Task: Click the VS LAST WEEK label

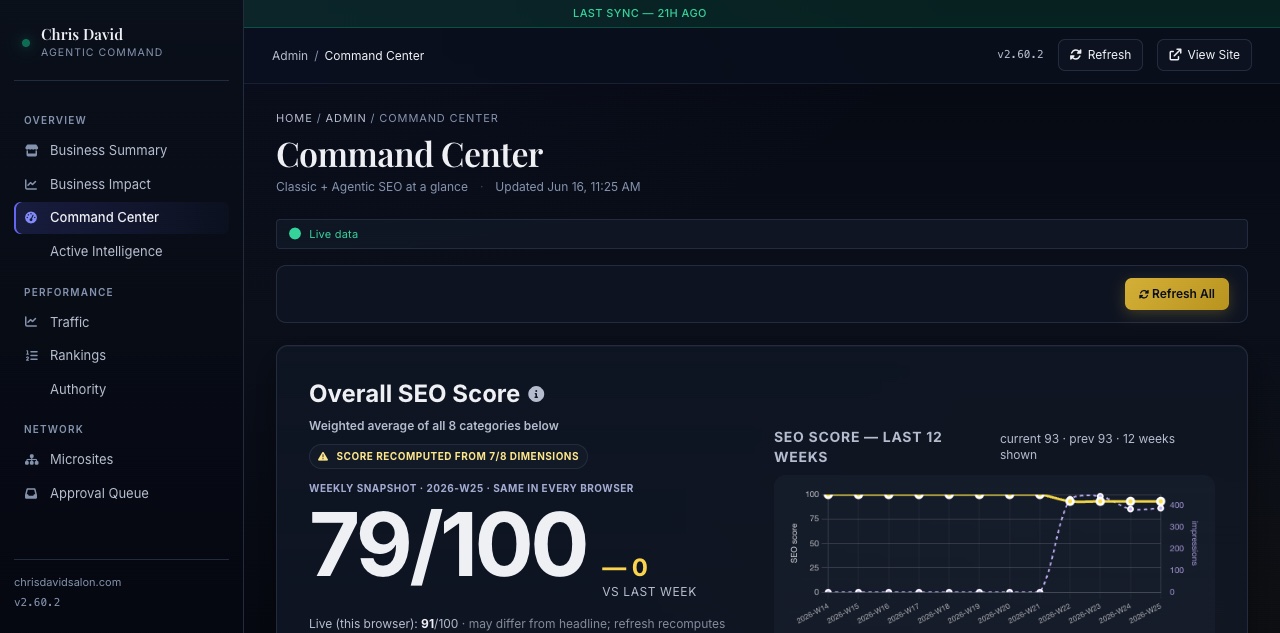Action: (649, 592)
